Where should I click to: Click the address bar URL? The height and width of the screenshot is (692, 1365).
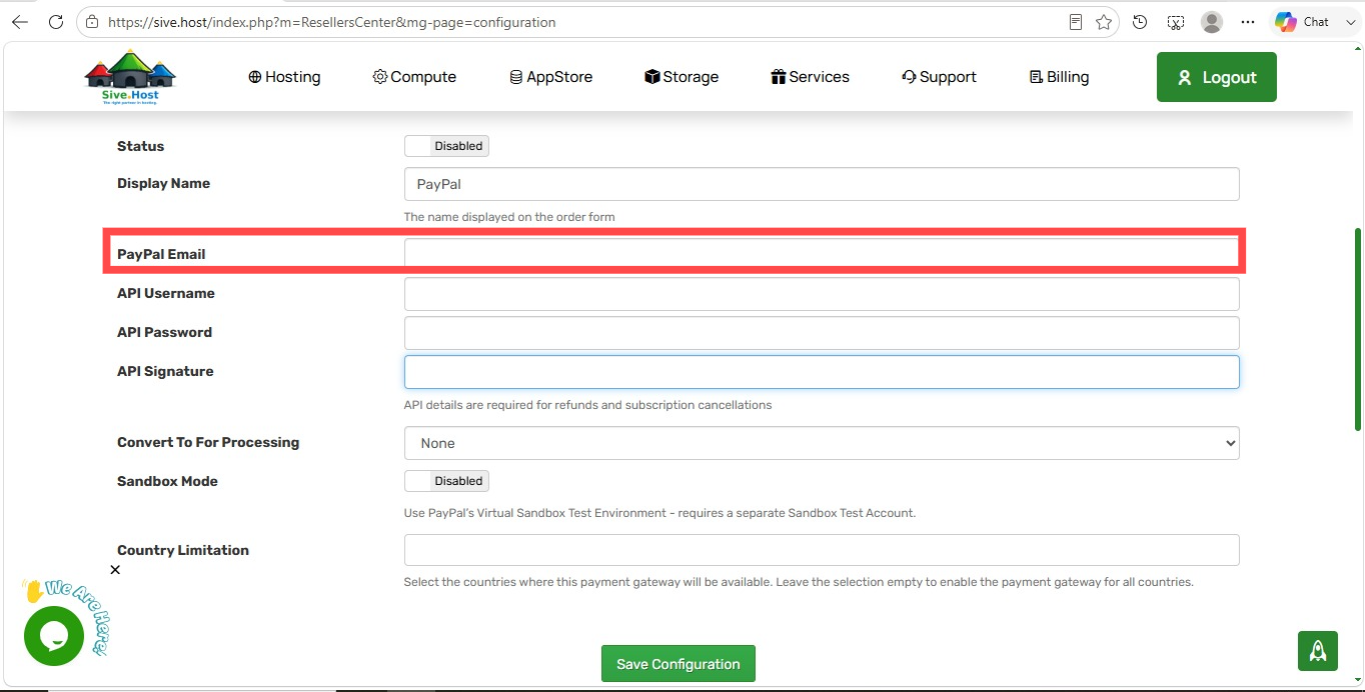tap(331, 22)
